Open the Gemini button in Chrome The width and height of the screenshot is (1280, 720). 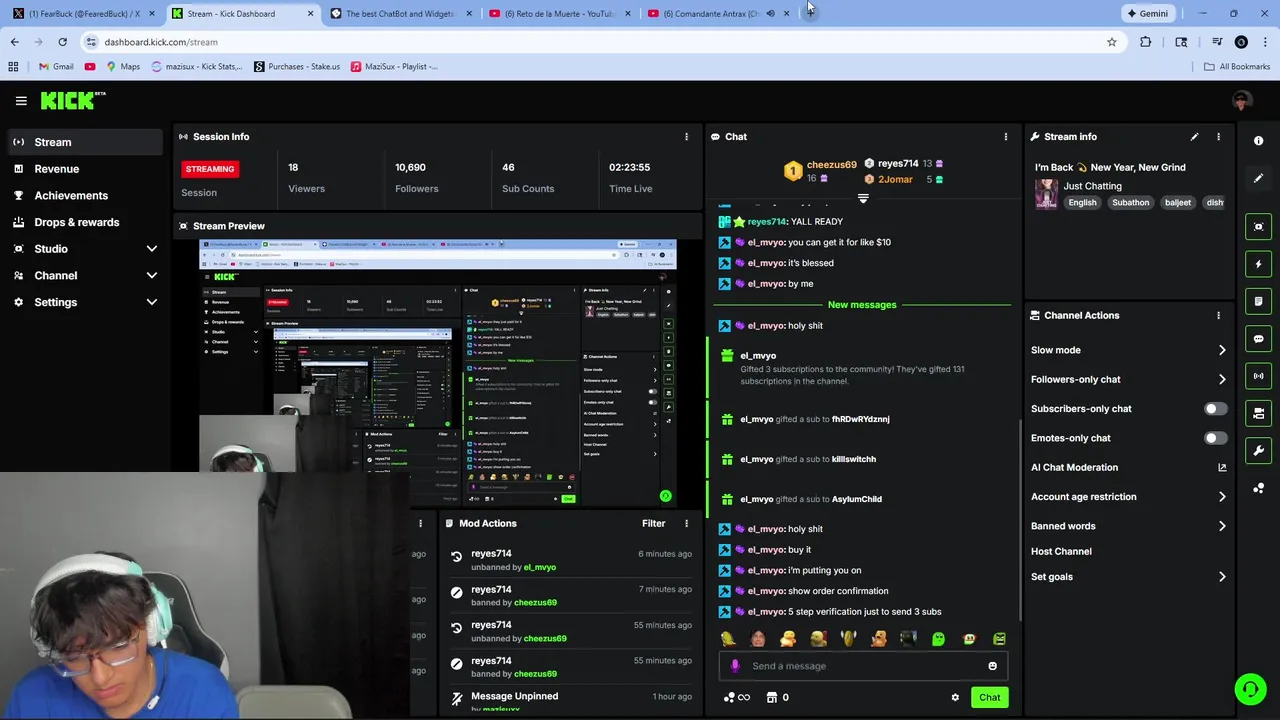tap(1147, 14)
